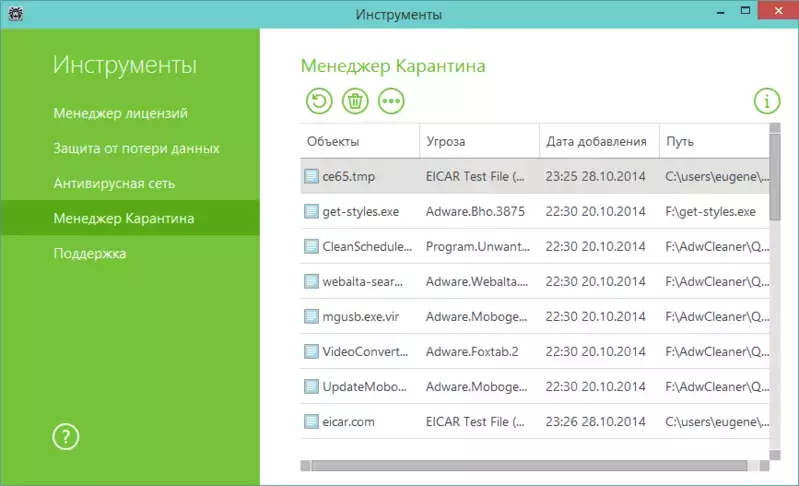Click file icon beside get-styles.exe
The image size is (799, 486).
(311, 211)
